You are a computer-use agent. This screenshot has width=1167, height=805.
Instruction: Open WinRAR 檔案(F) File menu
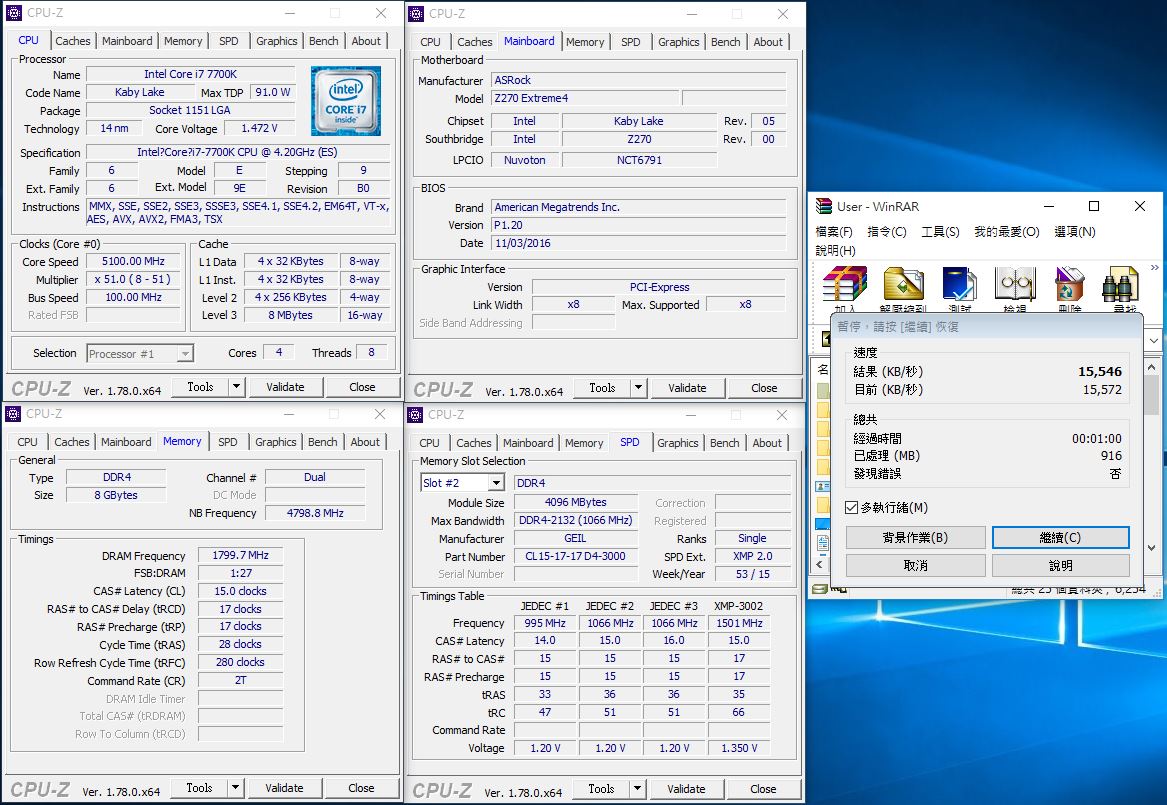coord(834,231)
